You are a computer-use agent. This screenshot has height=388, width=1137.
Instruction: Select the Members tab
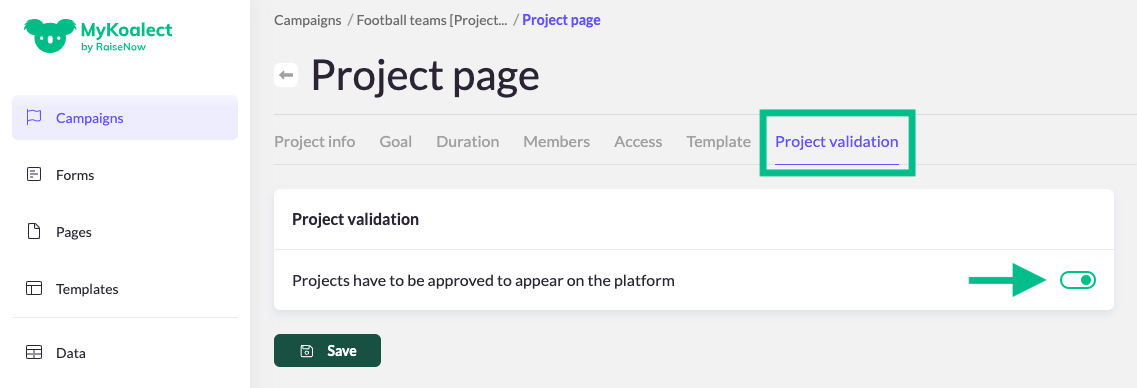coord(557,141)
